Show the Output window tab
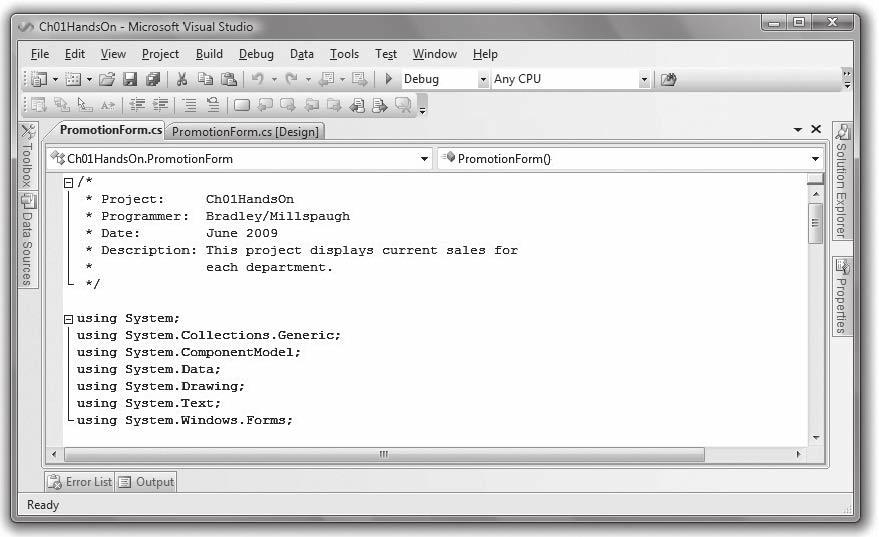The height and width of the screenshot is (537, 879). tap(146, 482)
